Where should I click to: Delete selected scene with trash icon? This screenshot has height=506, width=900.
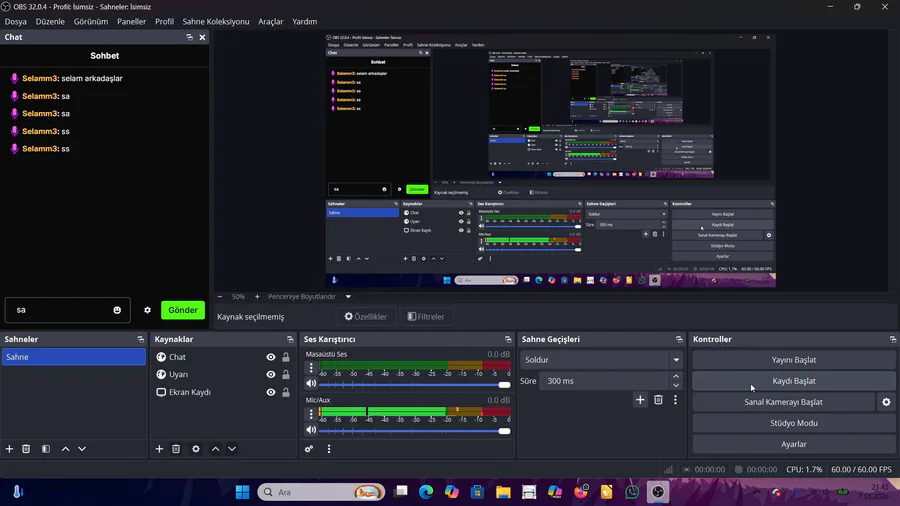pyautogui.click(x=26, y=449)
